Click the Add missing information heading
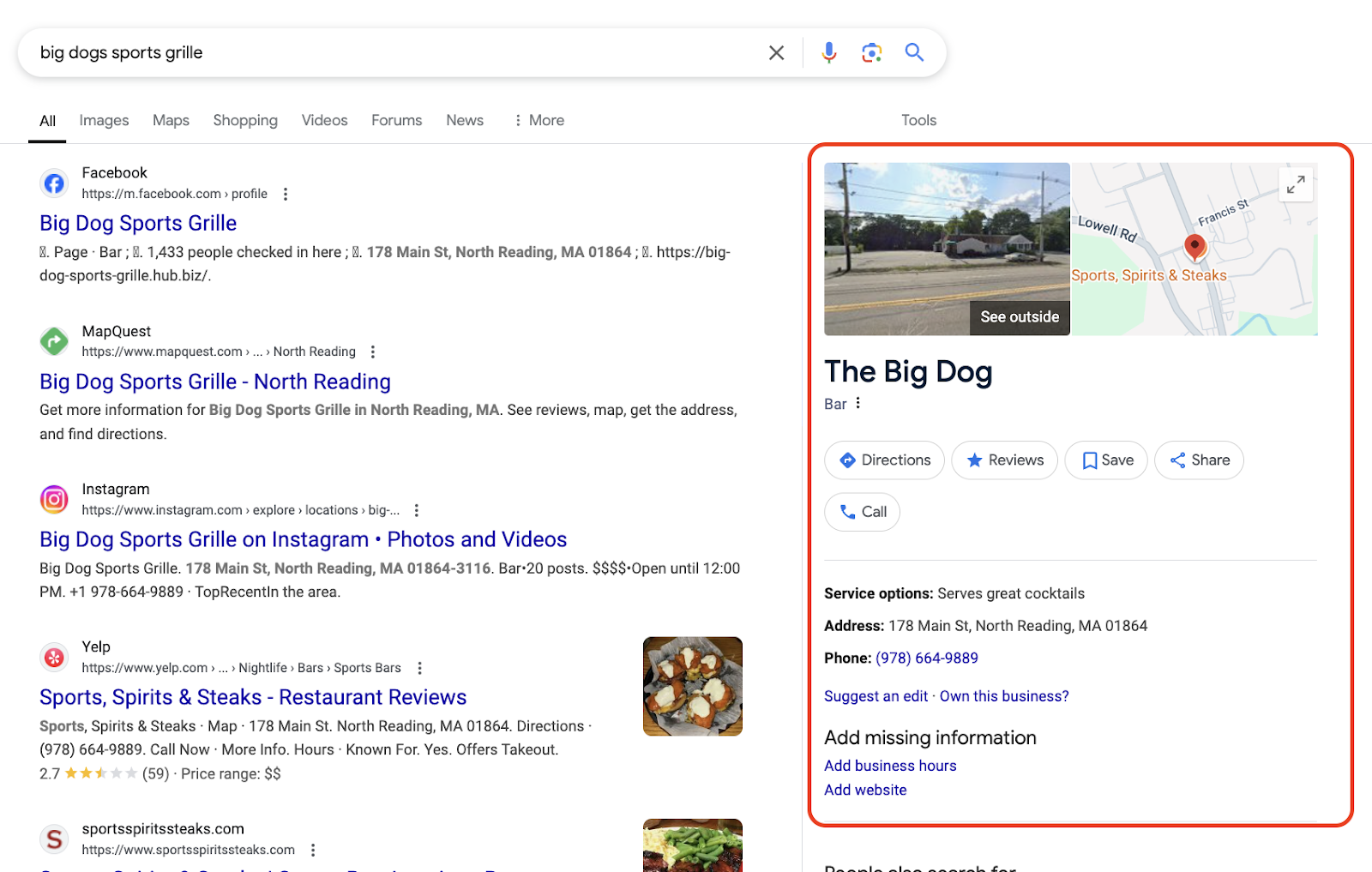Image resolution: width=1372 pixels, height=872 pixels. coord(930,738)
